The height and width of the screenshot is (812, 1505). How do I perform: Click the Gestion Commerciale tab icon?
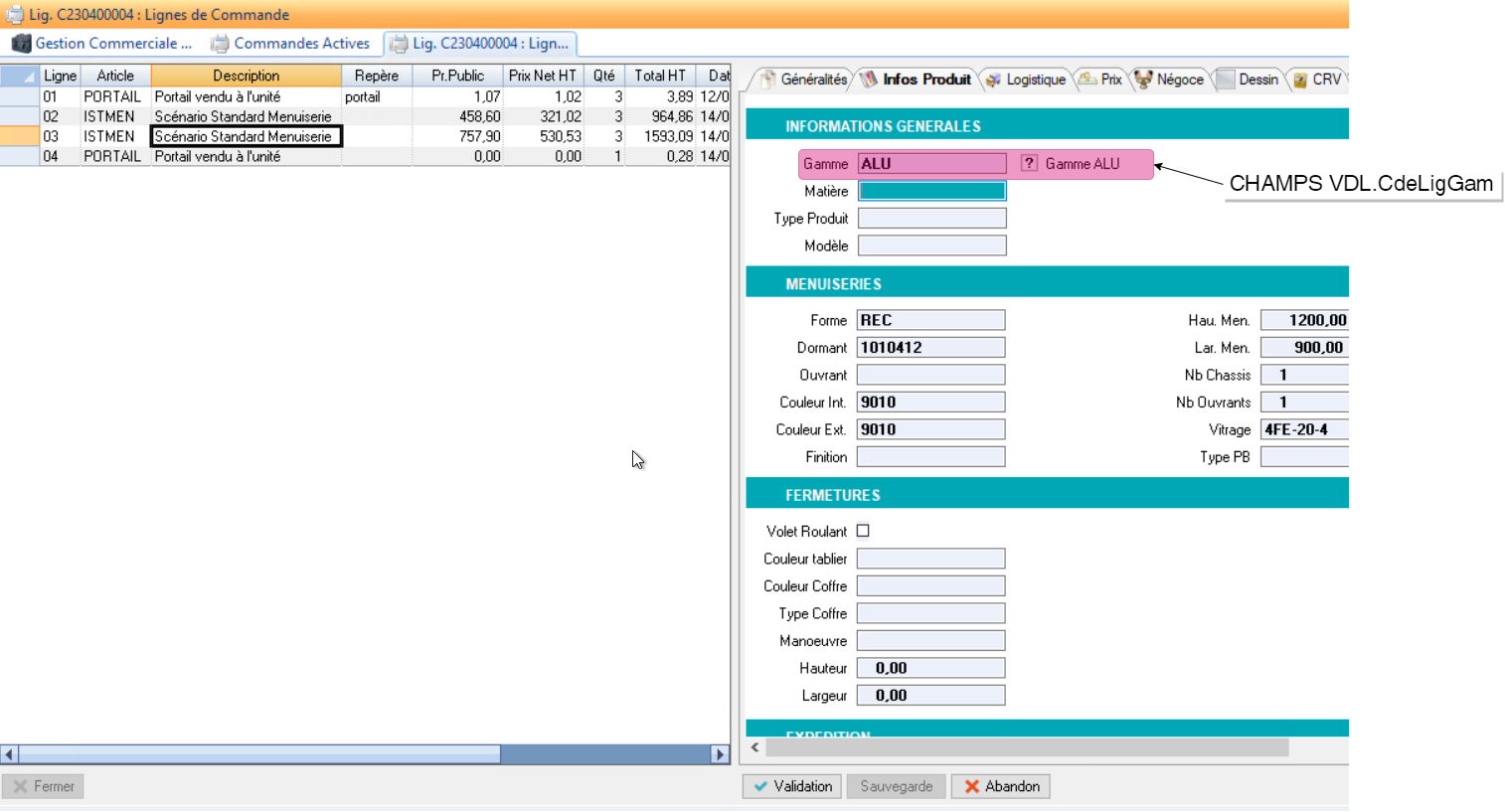click(21, 44)
